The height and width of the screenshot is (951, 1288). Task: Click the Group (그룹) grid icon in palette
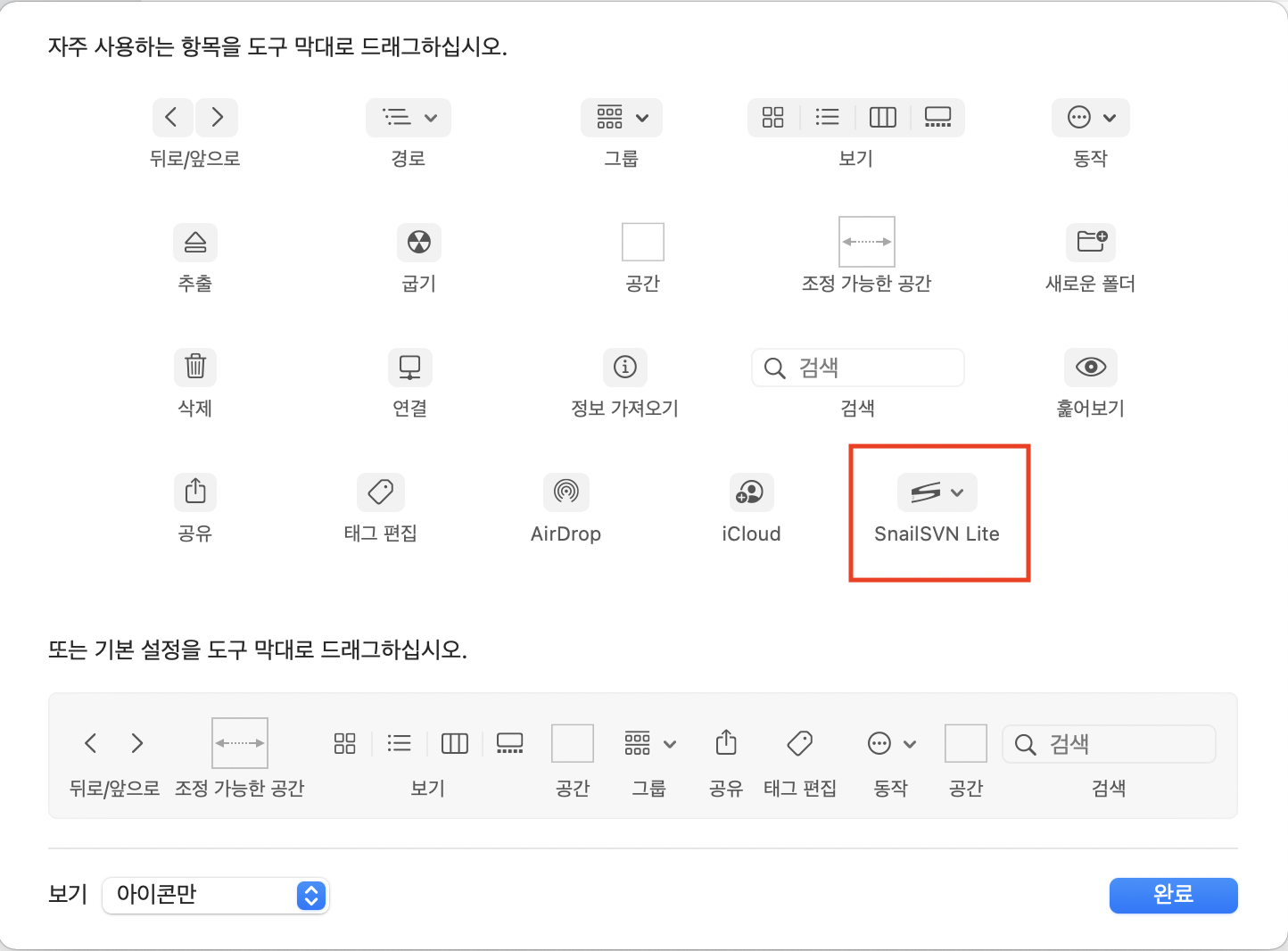[610, 118]
